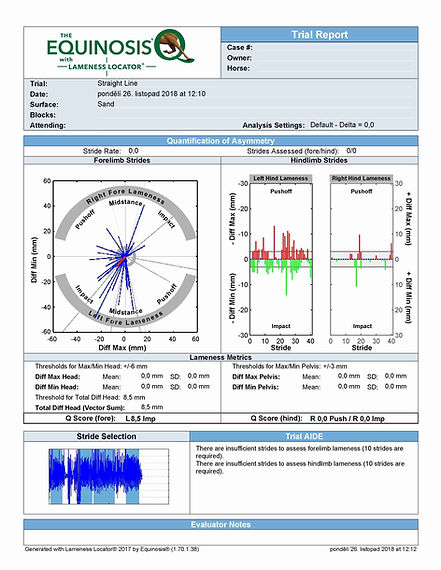Click the 'Sand' surface value
441x570 pixels.
coord(106,104)
